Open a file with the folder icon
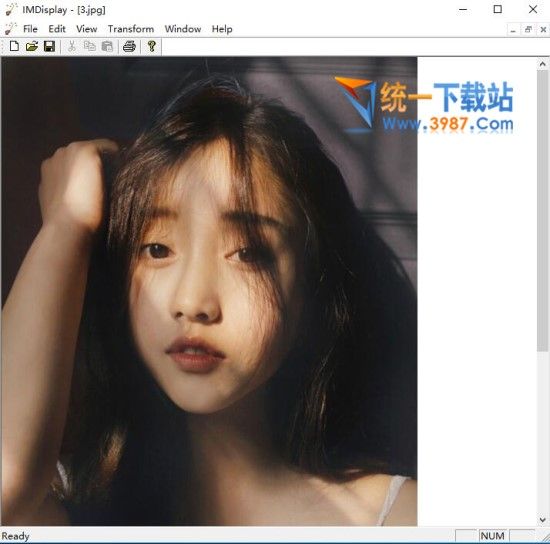This screenshot has width=550, height=544. 32,46
